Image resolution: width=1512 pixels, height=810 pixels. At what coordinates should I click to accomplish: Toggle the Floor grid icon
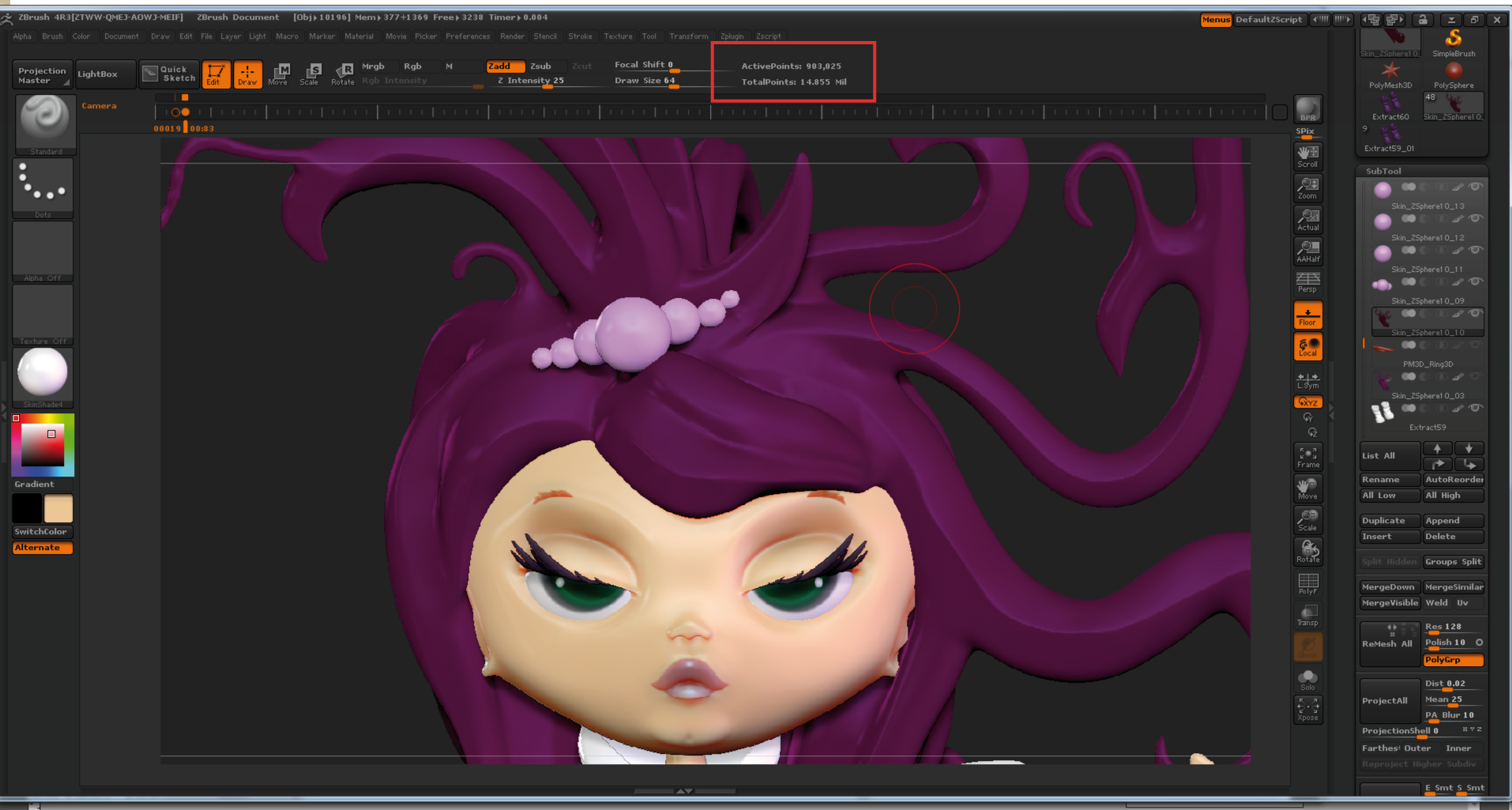pyautogui.click(x=1308, y=315)
